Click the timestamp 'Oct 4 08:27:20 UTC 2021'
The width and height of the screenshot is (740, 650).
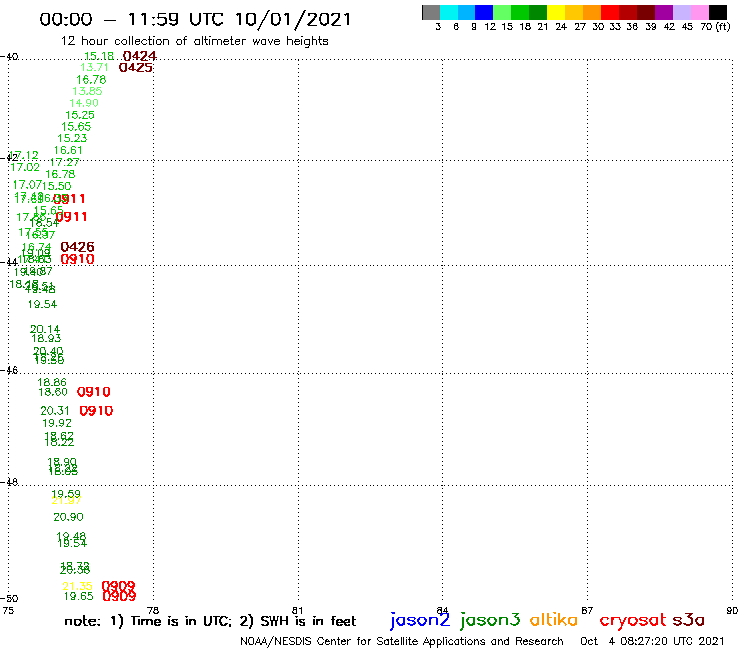[652, 642]
